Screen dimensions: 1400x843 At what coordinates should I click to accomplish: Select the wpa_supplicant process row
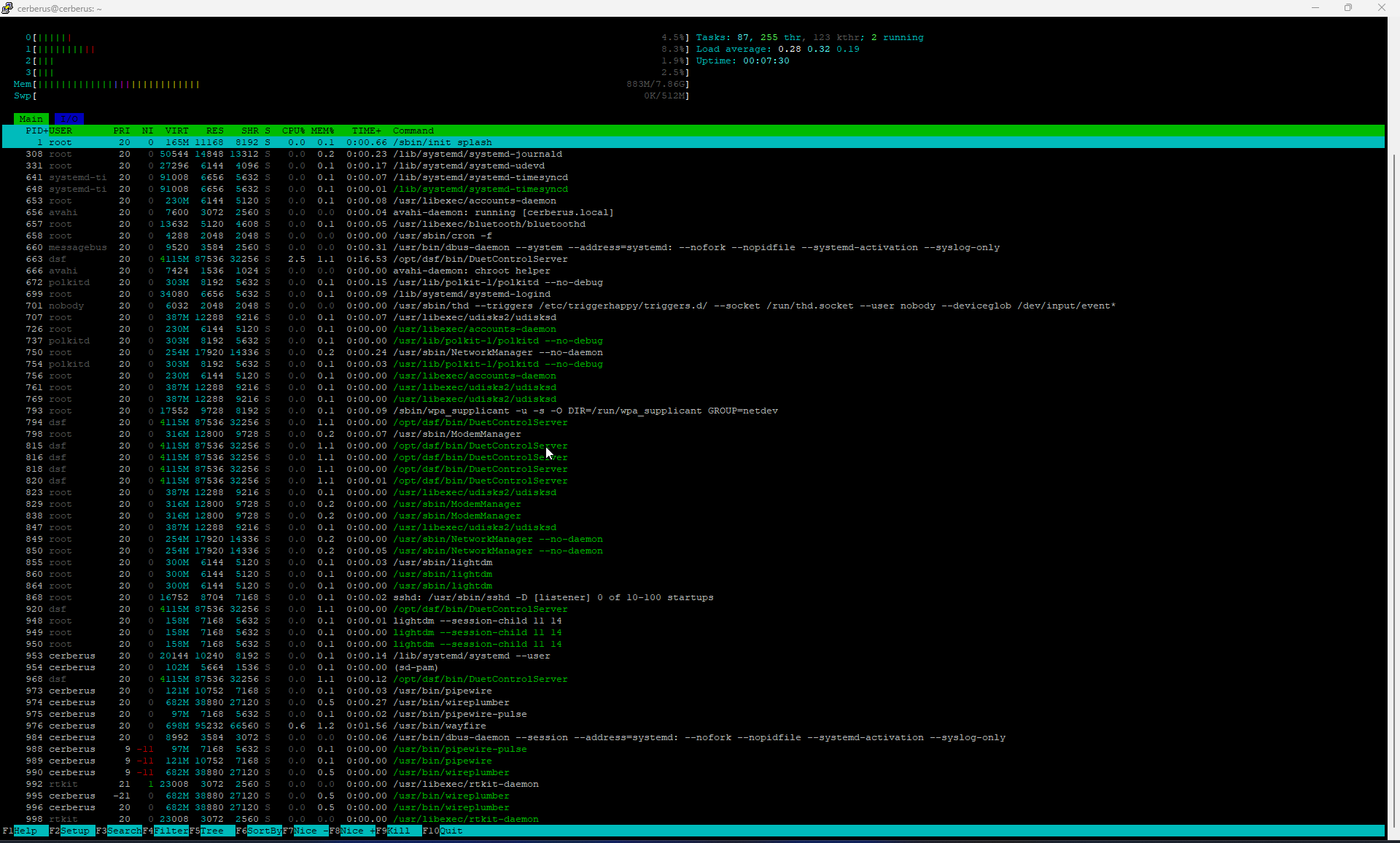point(693,411)
